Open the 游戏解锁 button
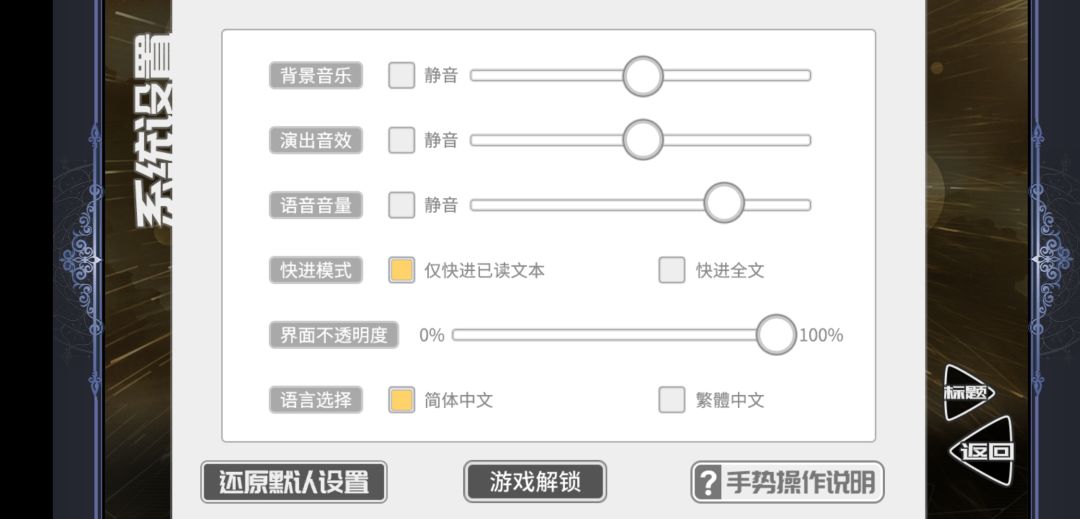The height and width of the screenshot is (519, 1080). 535,482
